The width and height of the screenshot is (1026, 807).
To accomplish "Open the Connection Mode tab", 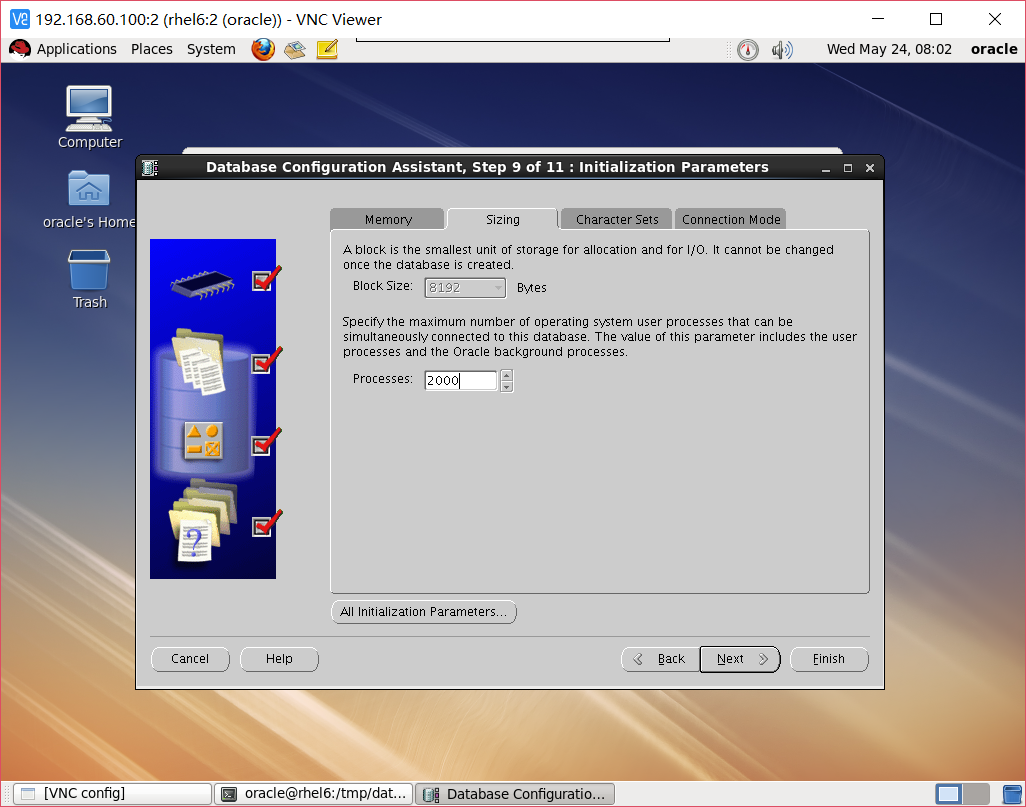I will pos(730,218).
